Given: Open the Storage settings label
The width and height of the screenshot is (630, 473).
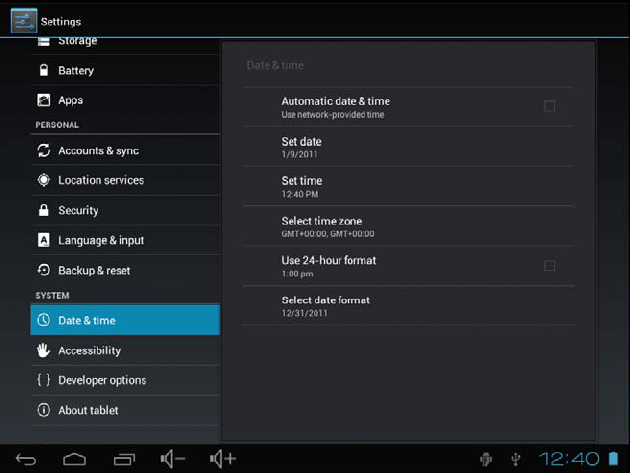Looking at the screenshot, I should [78, 41].
